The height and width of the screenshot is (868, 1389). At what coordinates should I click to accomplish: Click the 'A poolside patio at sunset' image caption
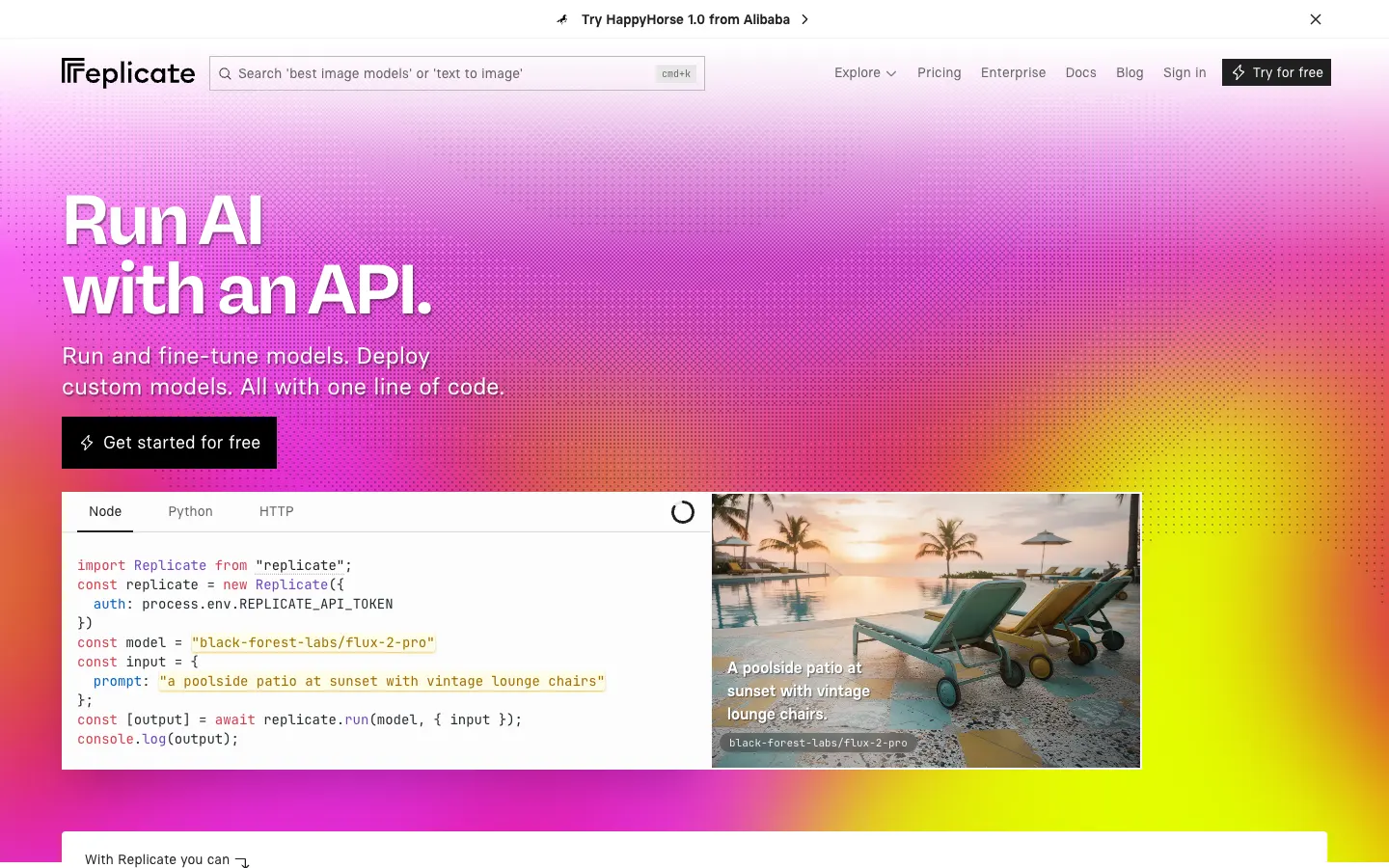[799, 691]
